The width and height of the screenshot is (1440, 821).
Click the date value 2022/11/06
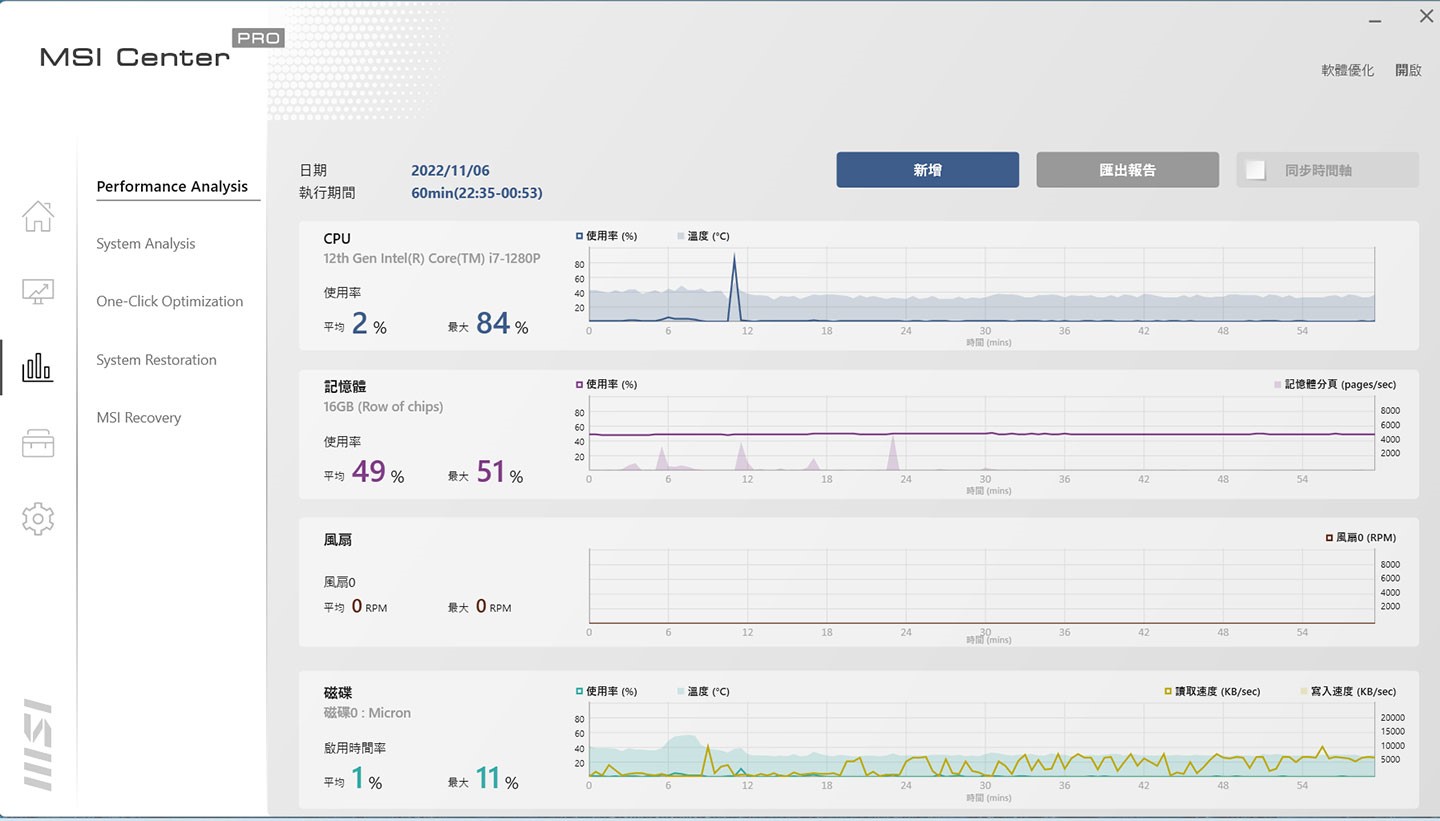450,171
